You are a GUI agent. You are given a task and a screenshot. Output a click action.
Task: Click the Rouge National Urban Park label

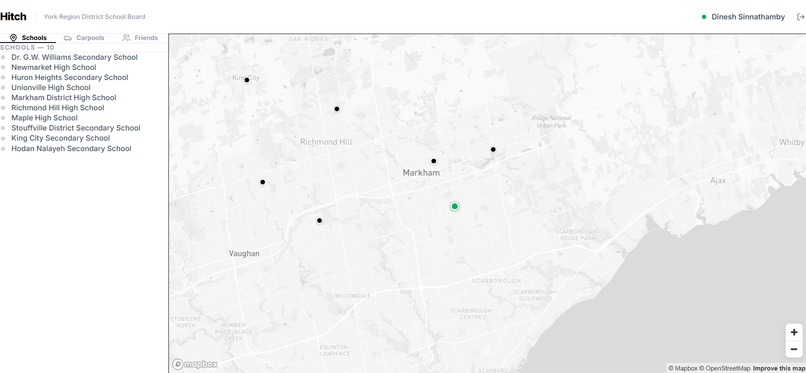click(552, 122)
